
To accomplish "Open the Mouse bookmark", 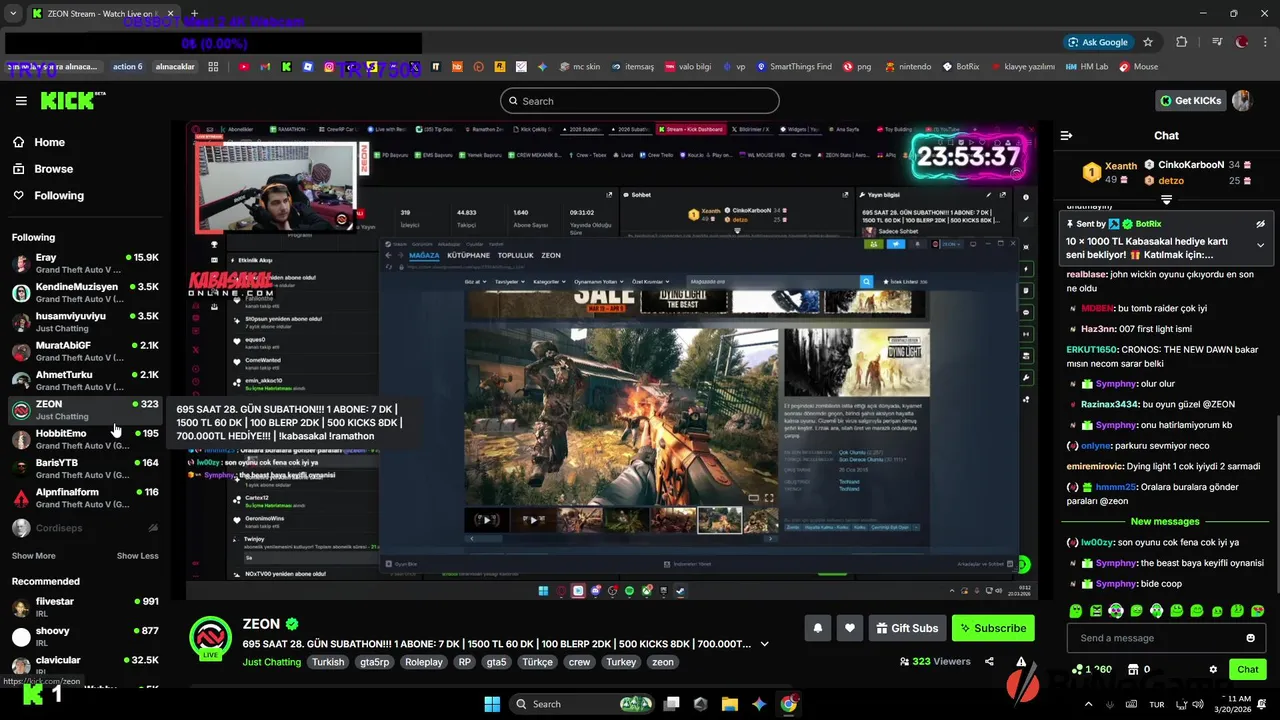I will coord(1138,67).
